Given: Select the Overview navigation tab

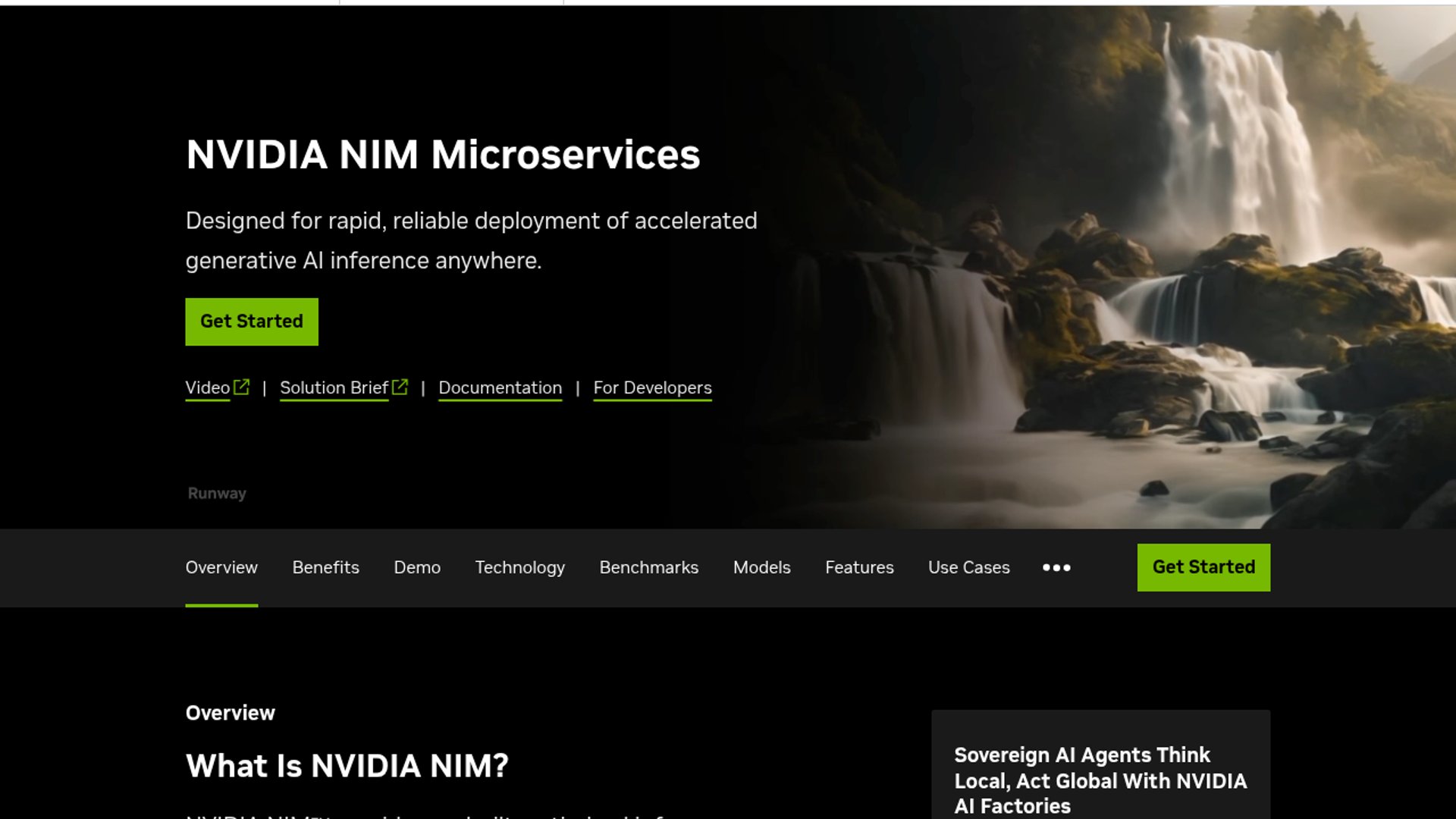Looking at the screenshot, I should (221, 567).
